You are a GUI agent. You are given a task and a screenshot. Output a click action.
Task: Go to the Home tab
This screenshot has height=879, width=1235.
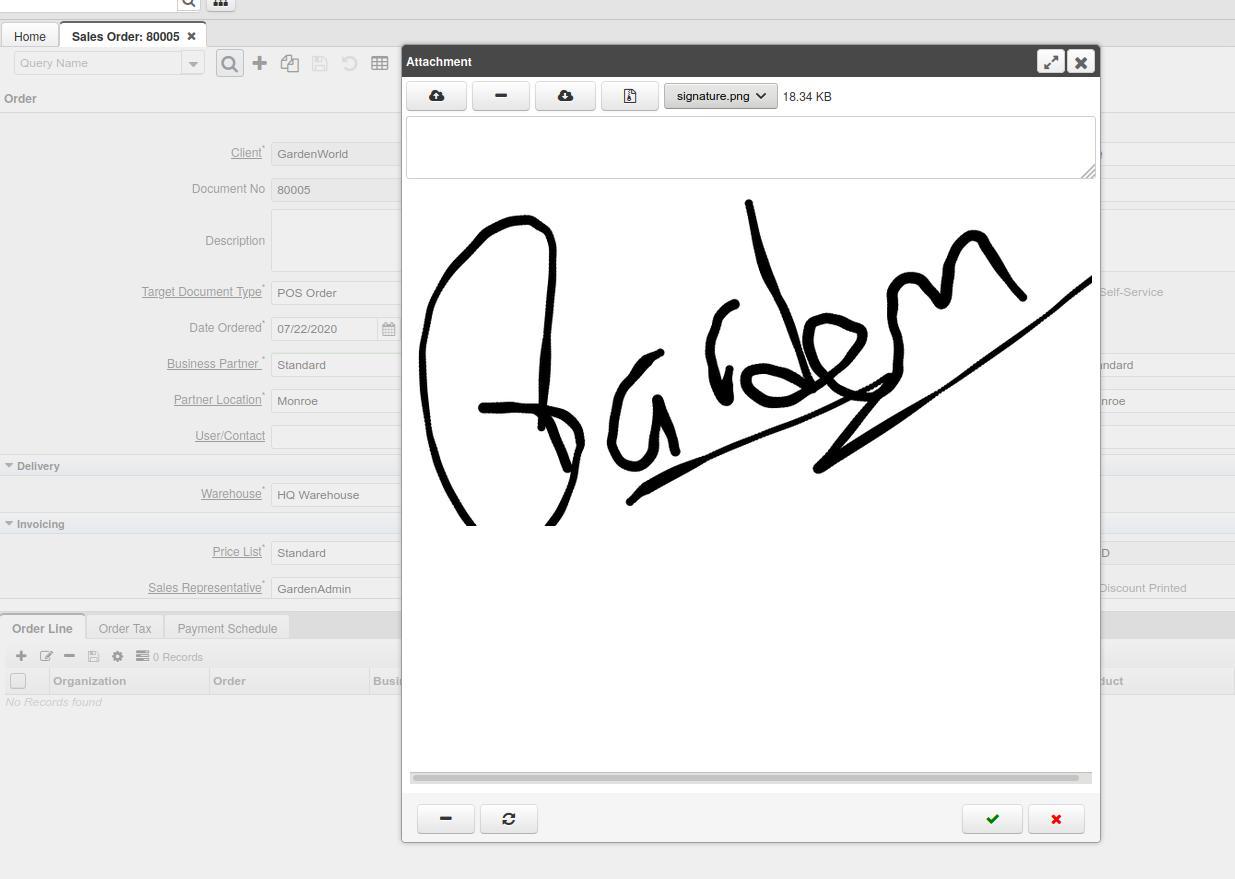click(30, 36)
